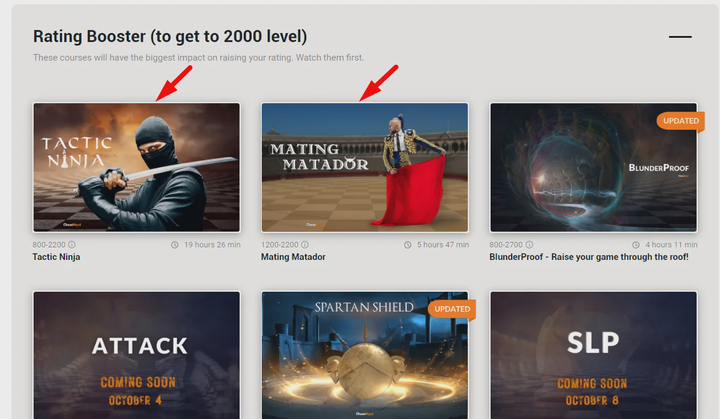This screenshot has width=720, height=419.
Task: Collapse the Rating Booster section
Action: pos(680,37)
